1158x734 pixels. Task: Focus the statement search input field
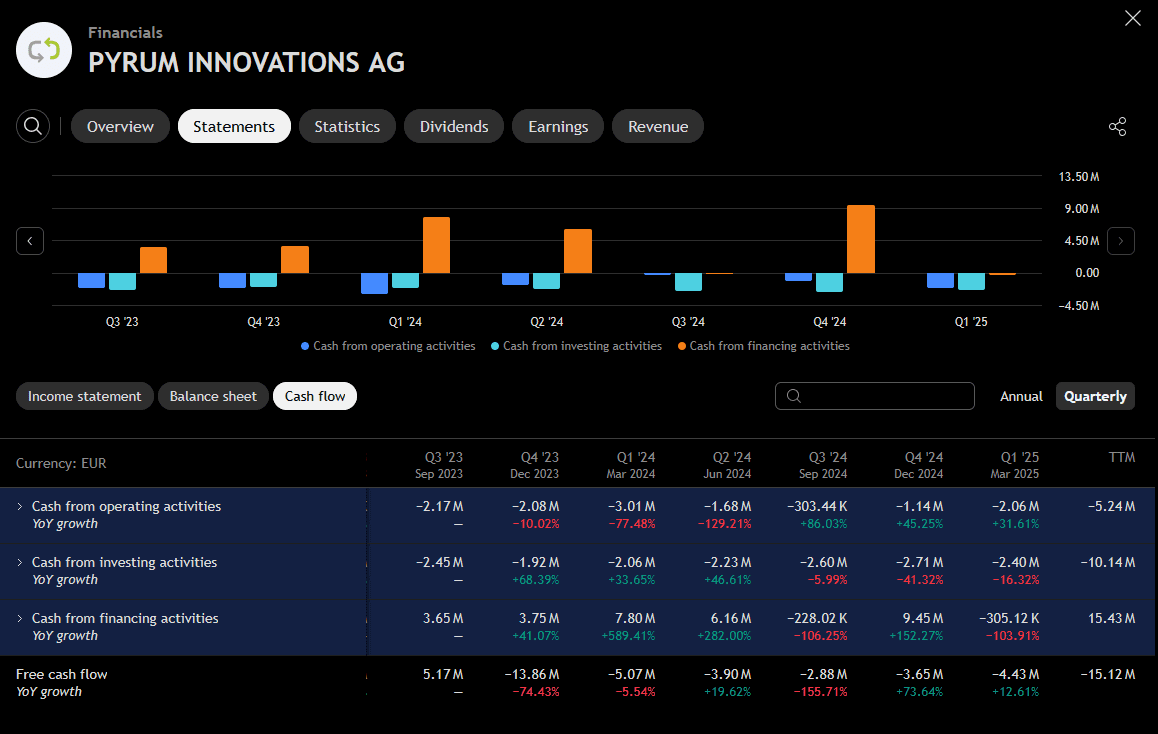point(885,396)
